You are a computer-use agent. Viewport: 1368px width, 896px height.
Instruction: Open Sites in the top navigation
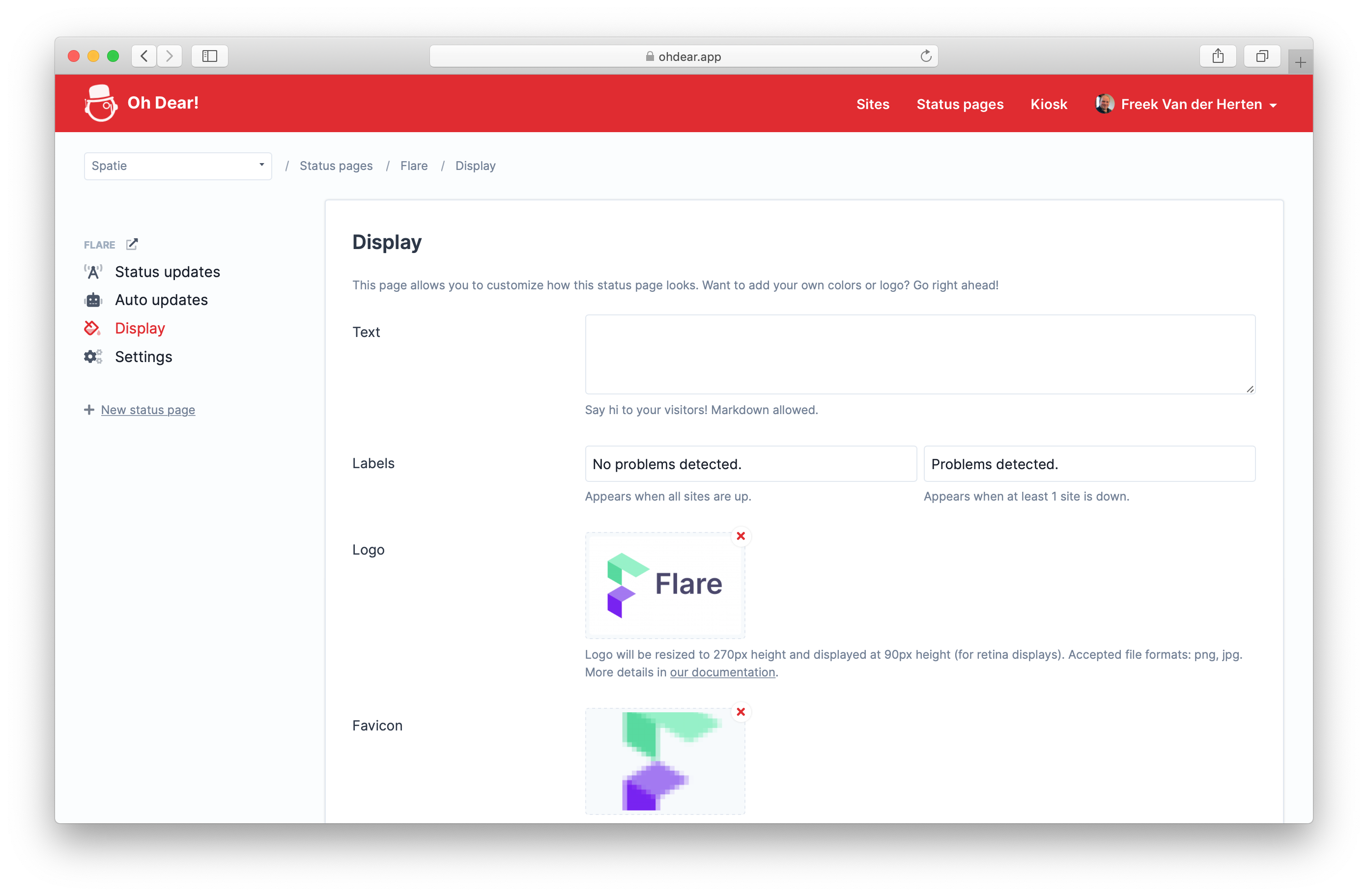[873, 104]
